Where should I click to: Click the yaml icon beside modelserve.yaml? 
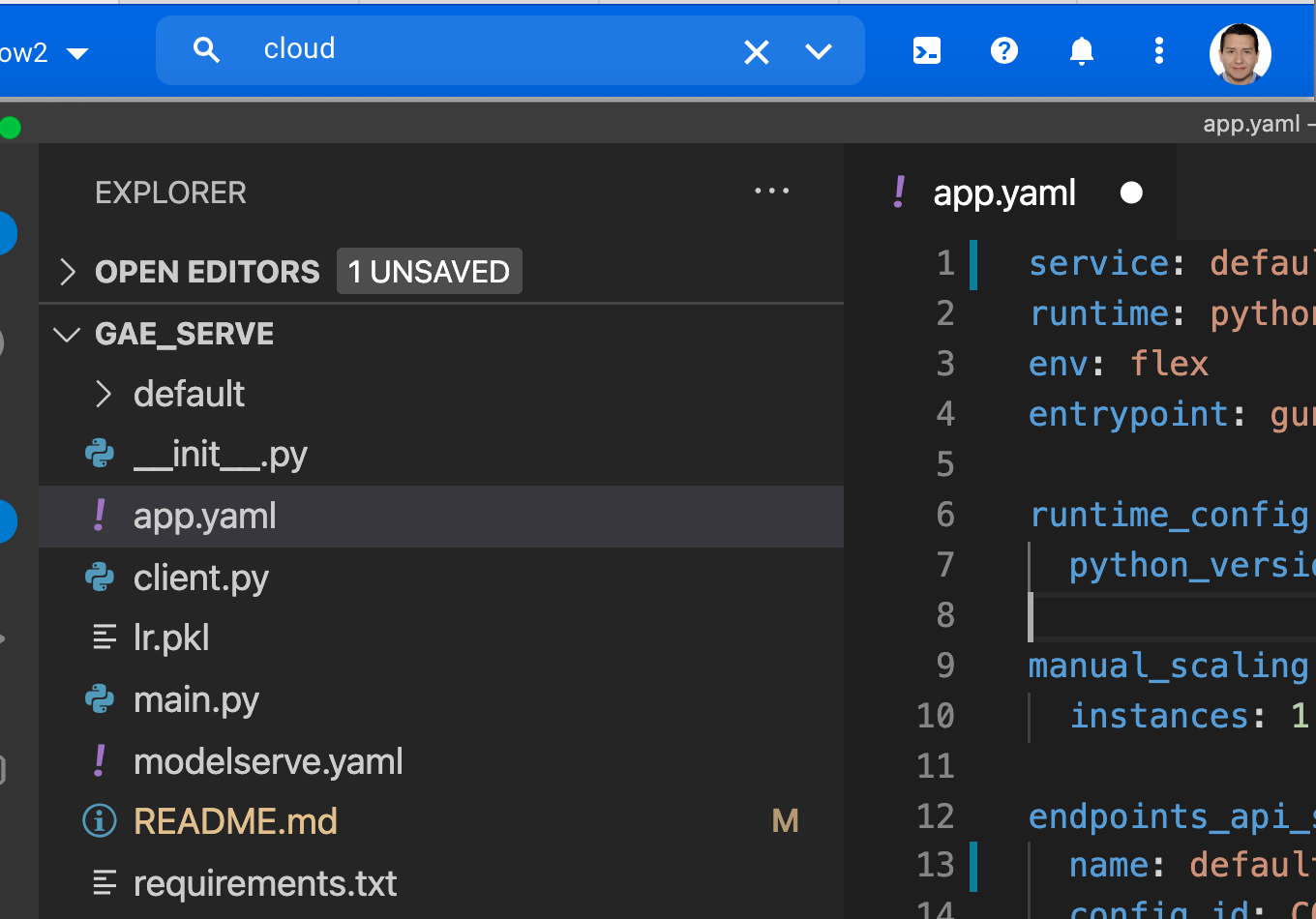(99, 760)
